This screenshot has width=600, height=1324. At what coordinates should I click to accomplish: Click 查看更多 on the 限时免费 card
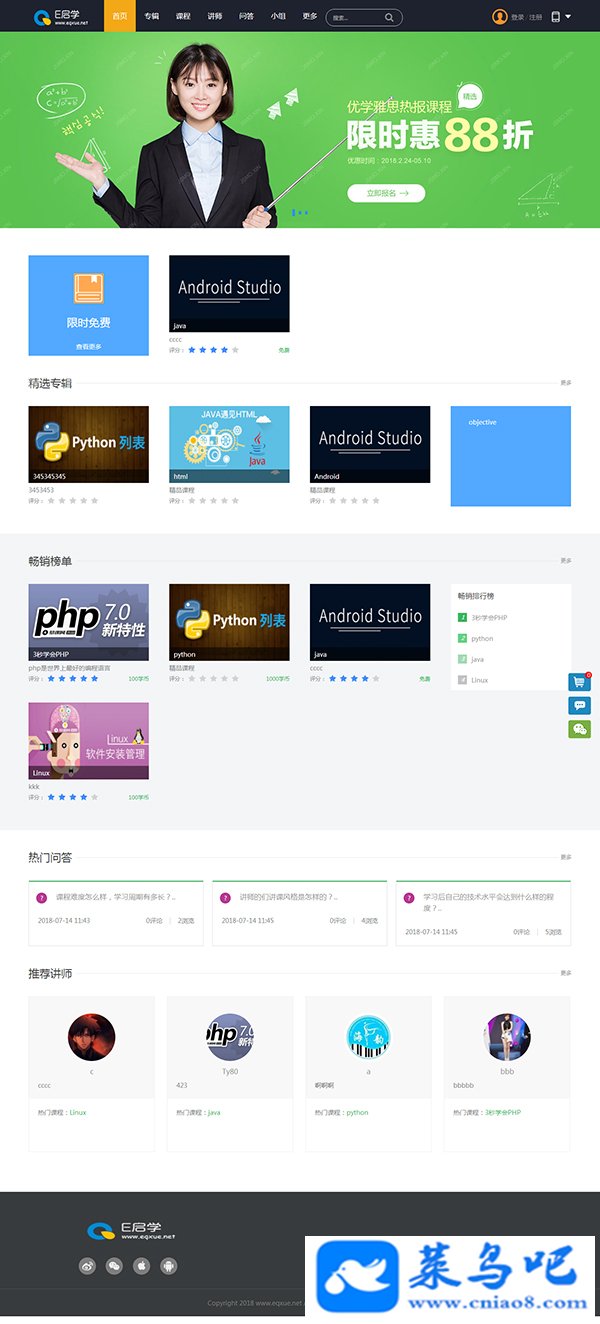[x=88, y=347]
